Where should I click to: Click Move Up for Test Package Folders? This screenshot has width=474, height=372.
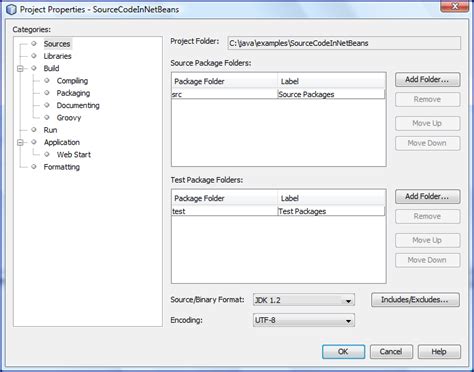[427, 240]
